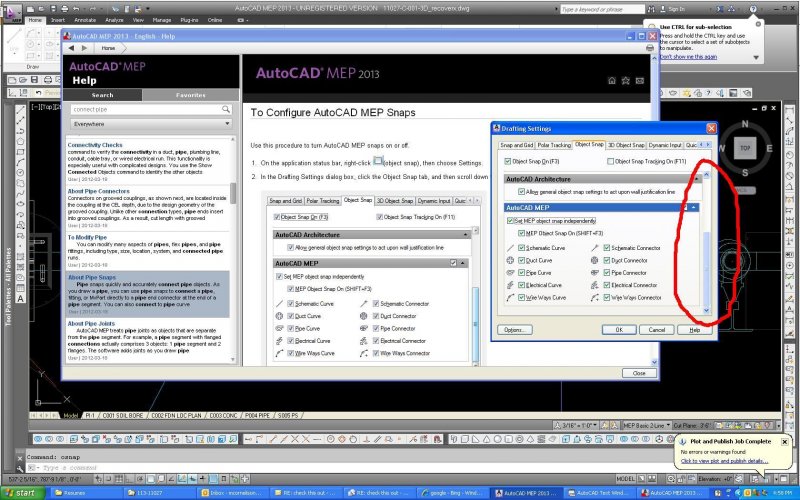Toggle Set MEP object snap independently in dialog

point(510,221)
